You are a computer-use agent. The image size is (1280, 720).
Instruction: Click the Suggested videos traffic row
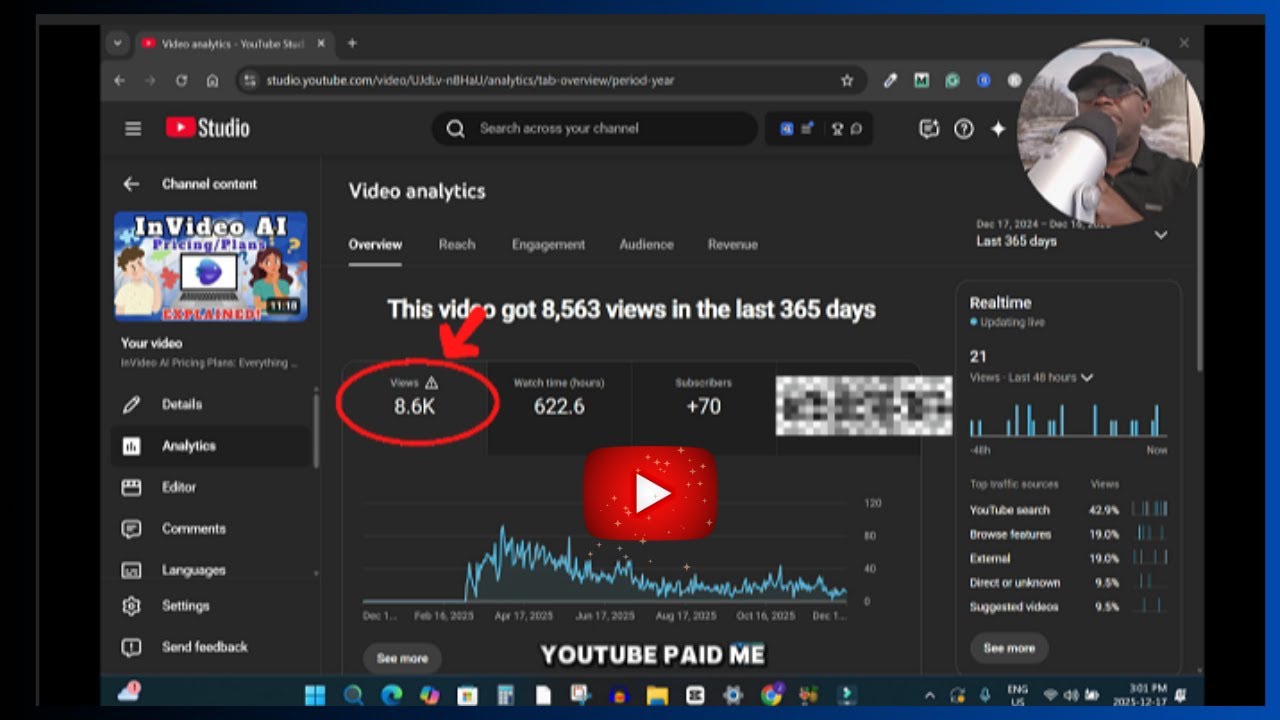point(1068,607)
